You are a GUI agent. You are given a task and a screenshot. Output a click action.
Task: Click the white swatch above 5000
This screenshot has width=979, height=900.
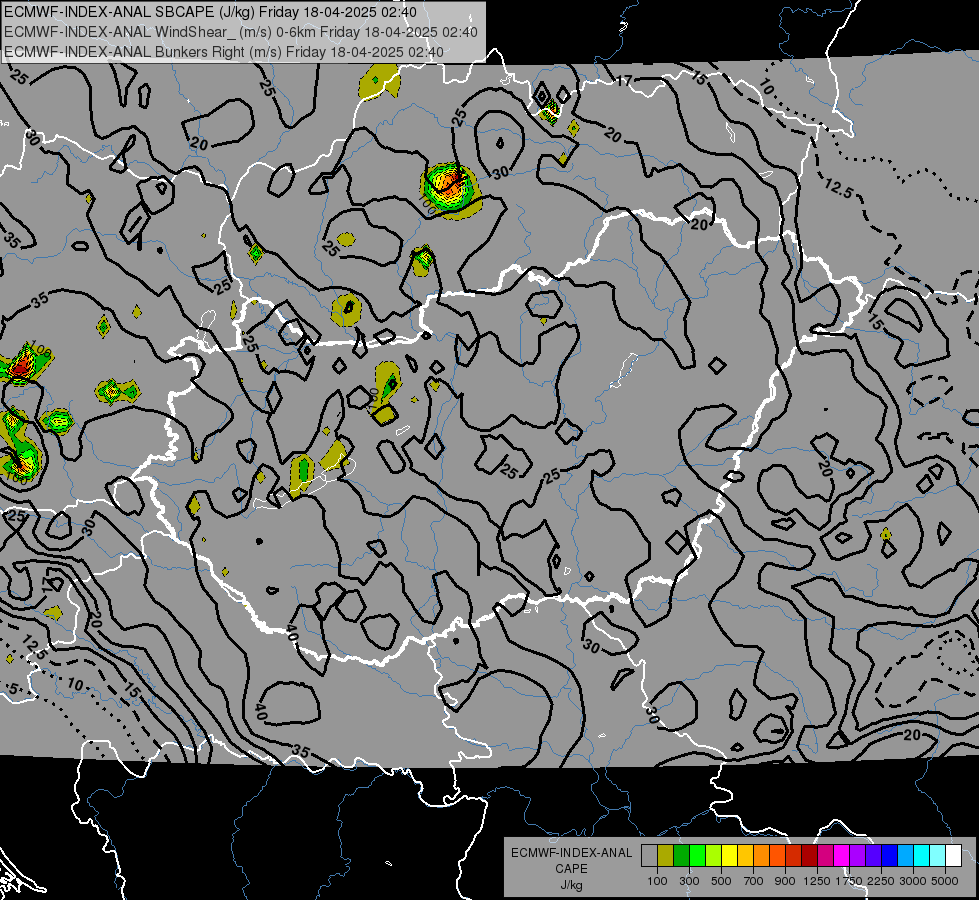954,856
